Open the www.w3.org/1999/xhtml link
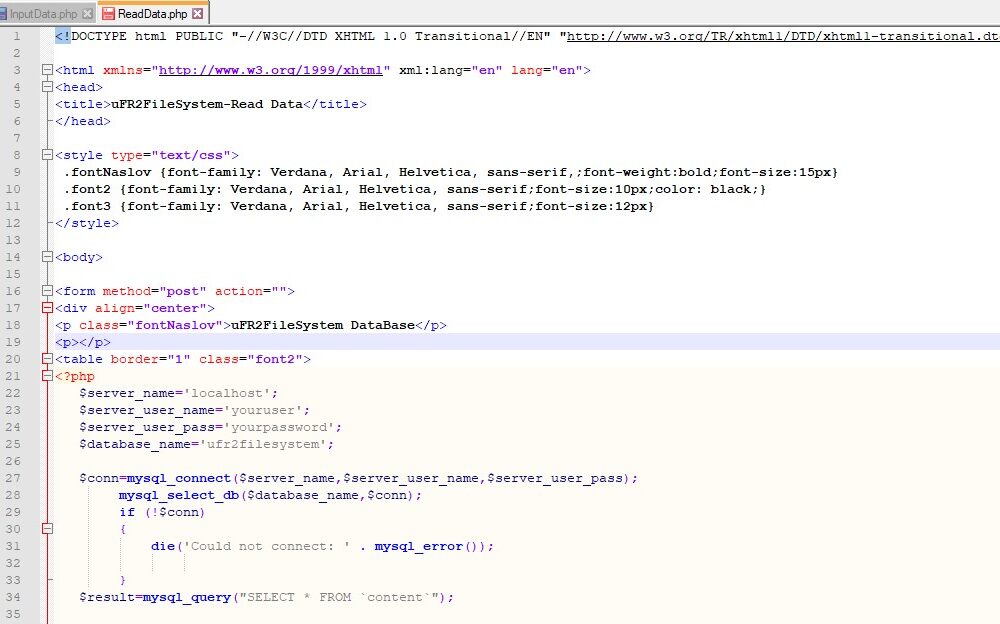 point(270,70)
